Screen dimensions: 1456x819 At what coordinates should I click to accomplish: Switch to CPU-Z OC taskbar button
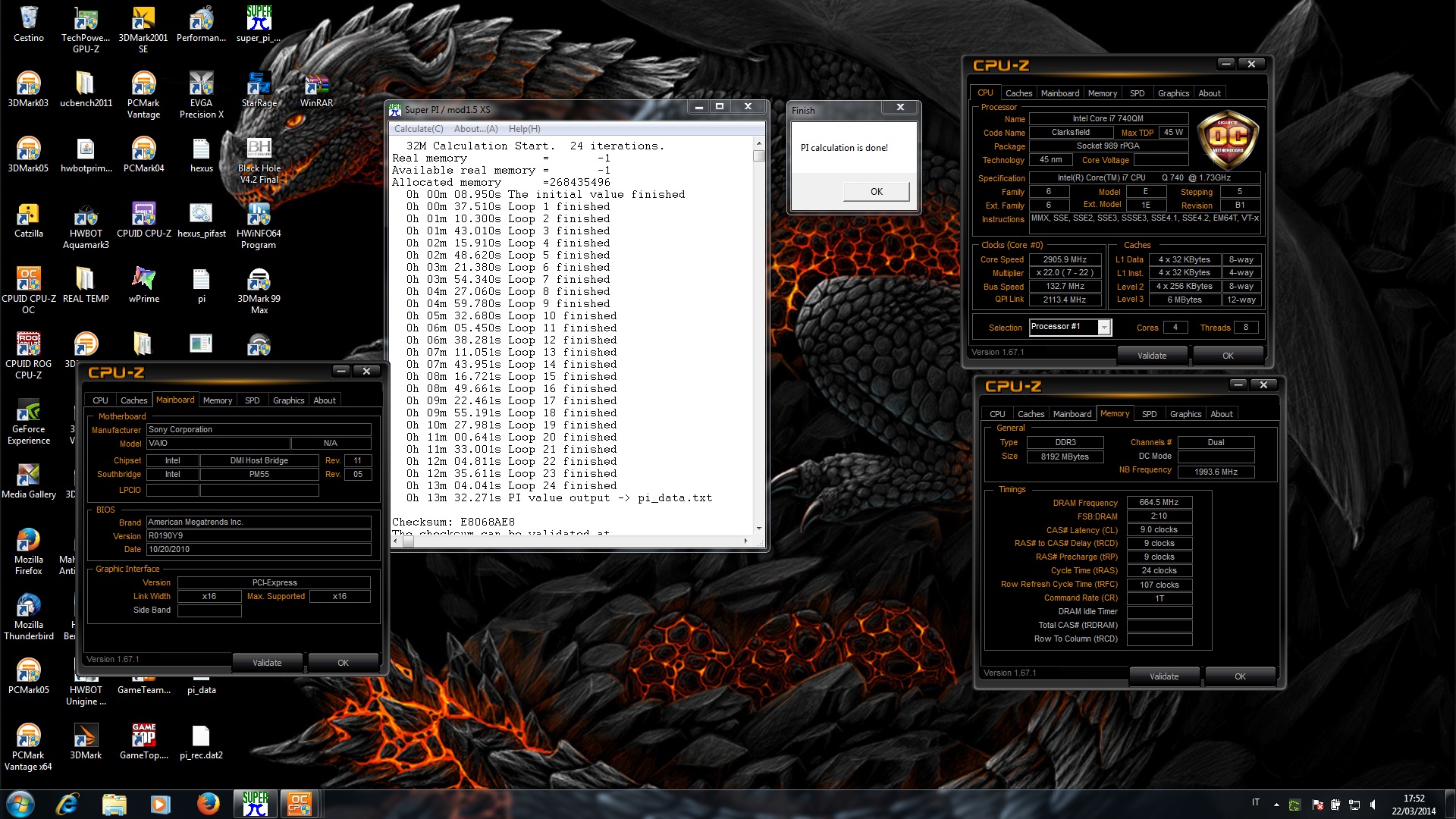[x=300, y=804]
